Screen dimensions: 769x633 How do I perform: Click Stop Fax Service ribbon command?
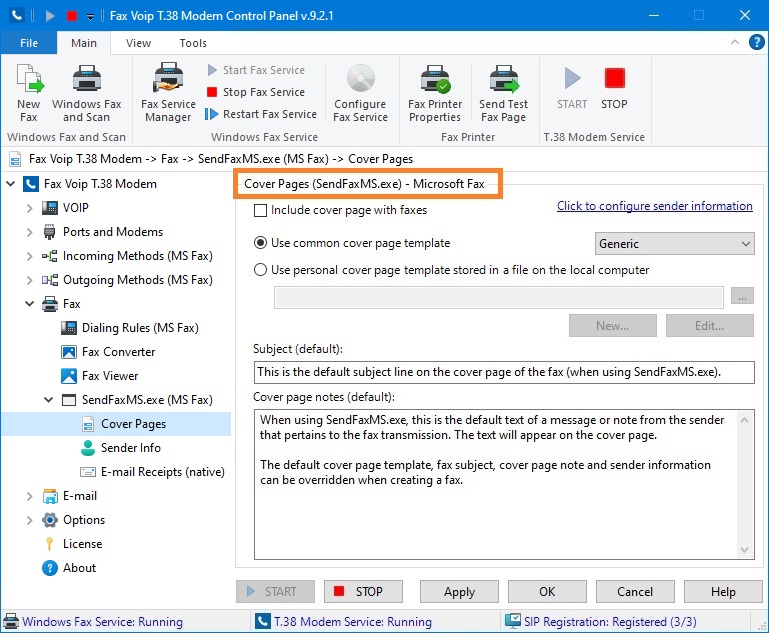click(x=256, y=92)
